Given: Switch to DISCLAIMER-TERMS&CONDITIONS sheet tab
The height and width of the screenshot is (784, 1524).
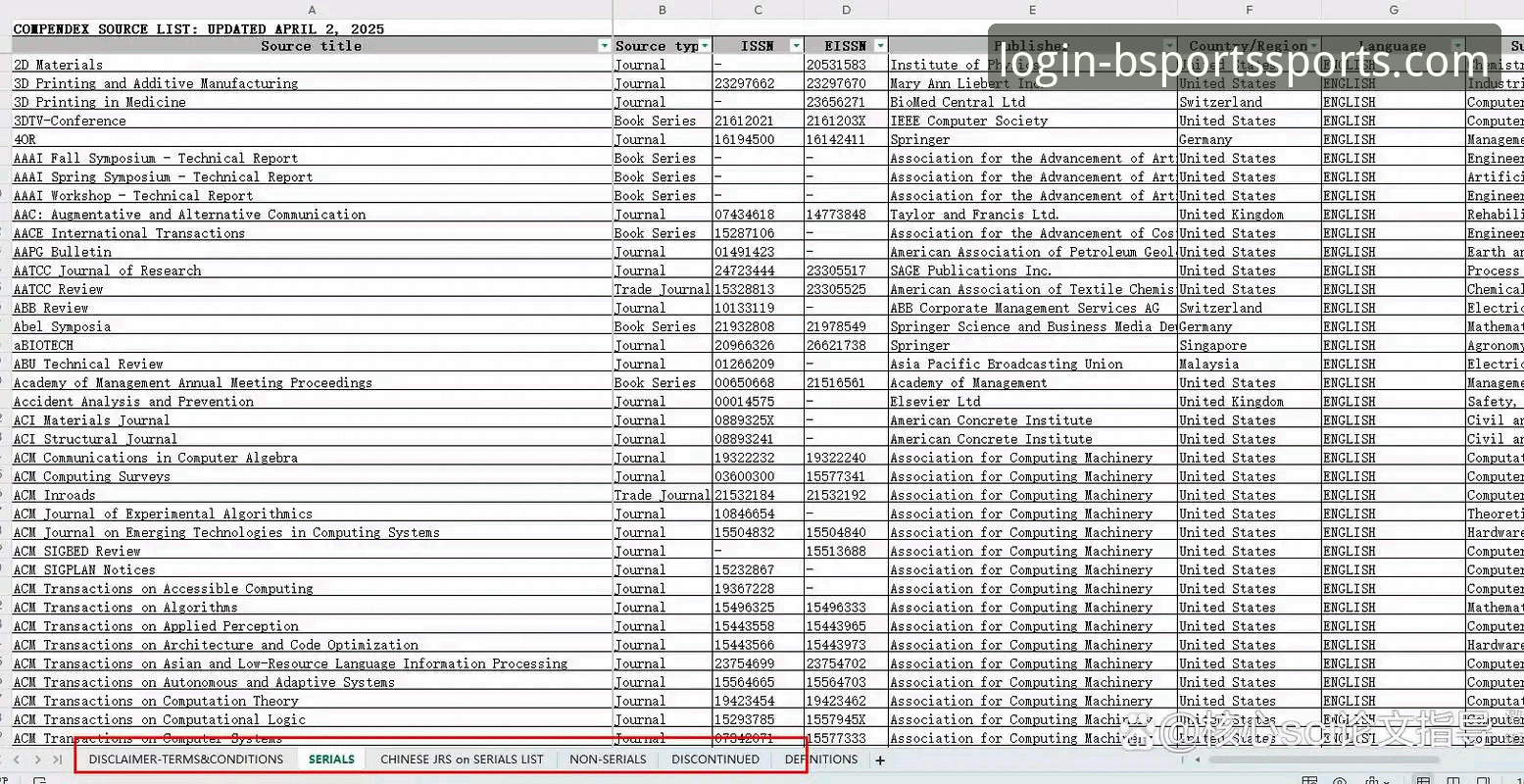Looking at the screenshot, I should (185, 759).
